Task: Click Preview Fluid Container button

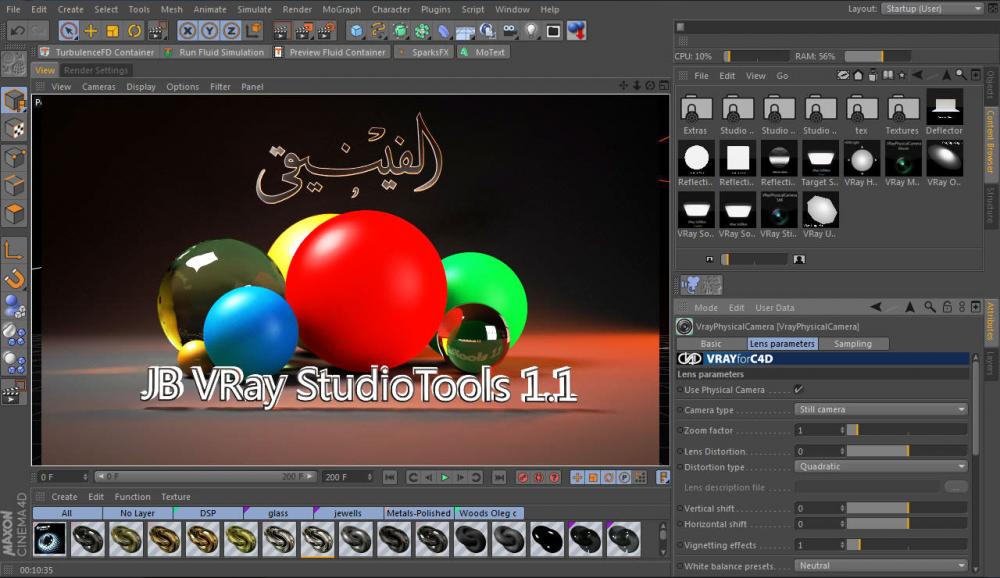Action: [x=330, y=52]
